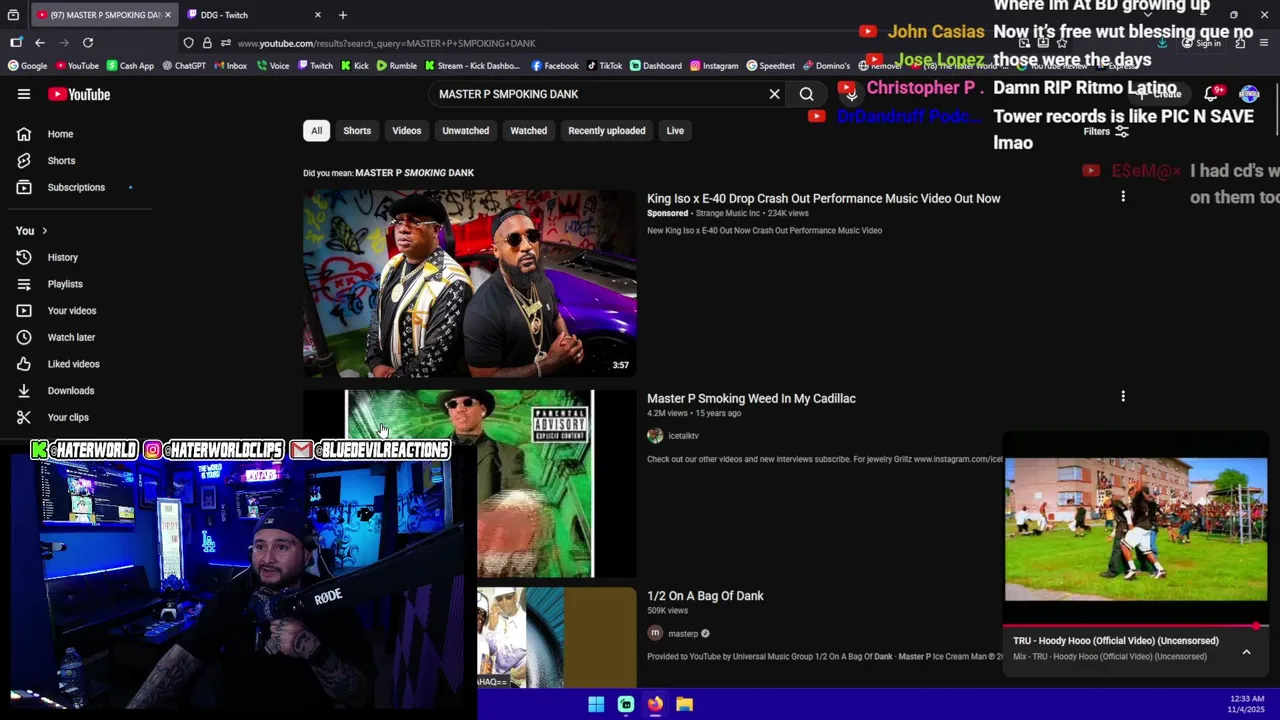The image size is (1280, 720).
Task: Reload the page
Action: pyautogui.click(x=88, y=43)
